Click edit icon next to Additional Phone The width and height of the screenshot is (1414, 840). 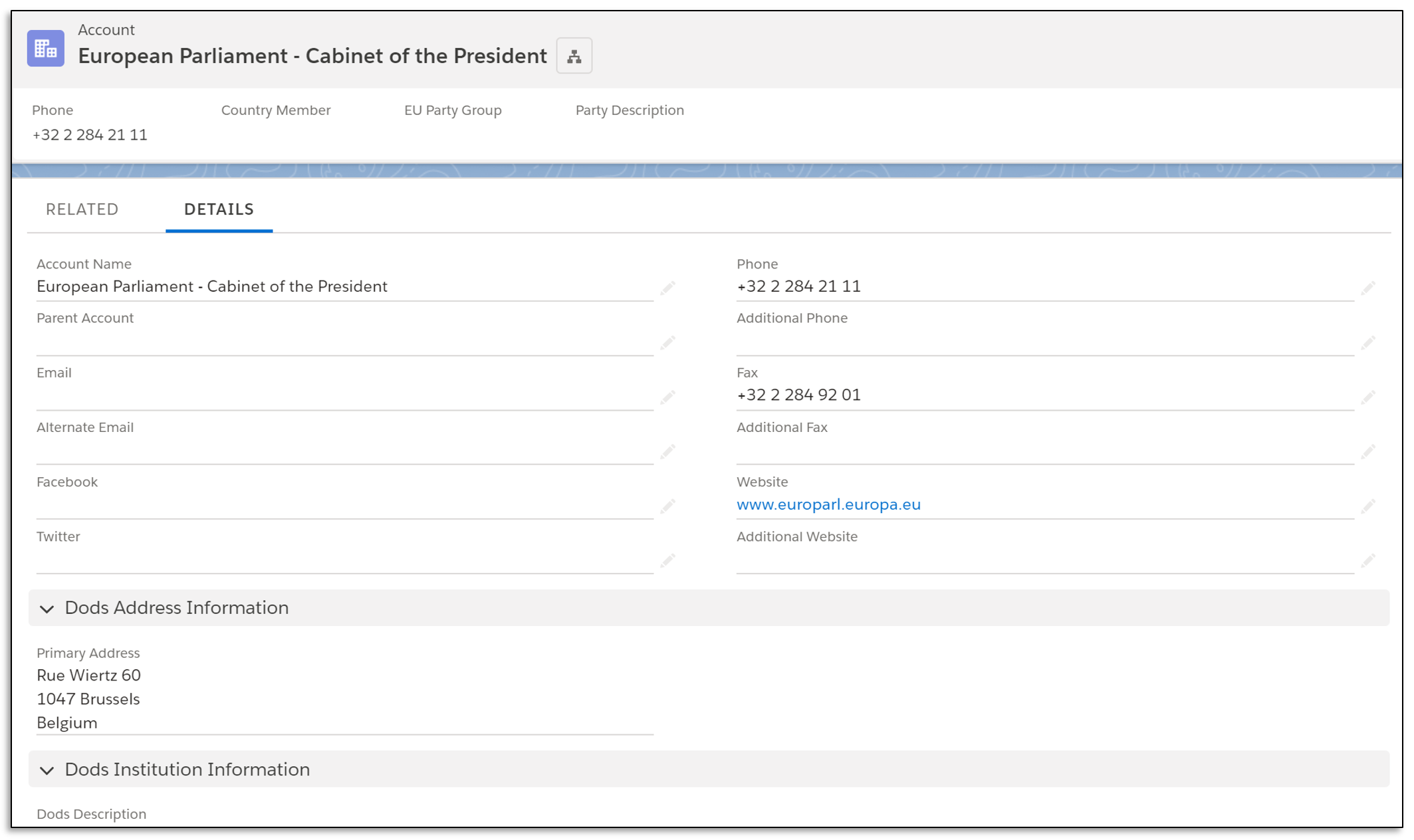[1370, 346]
